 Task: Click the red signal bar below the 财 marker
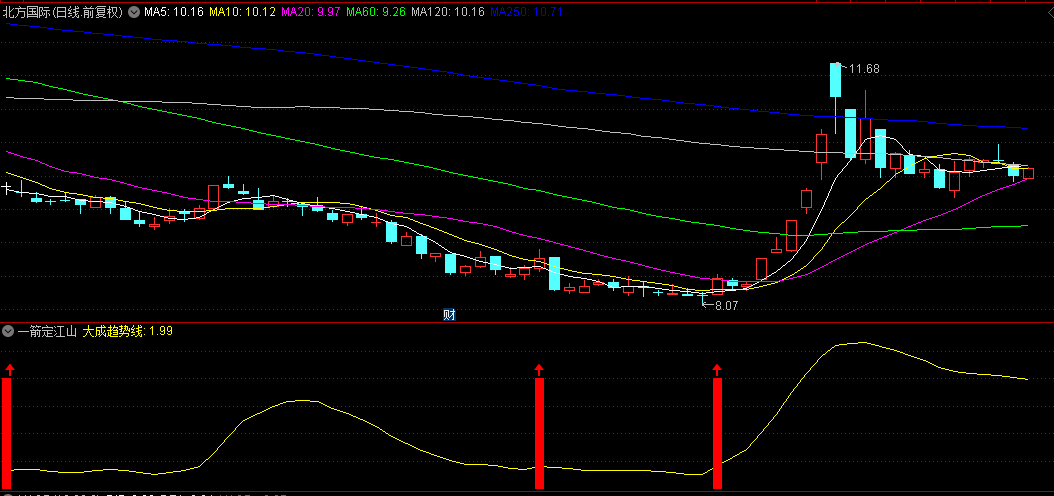click(x=538, y=433)
